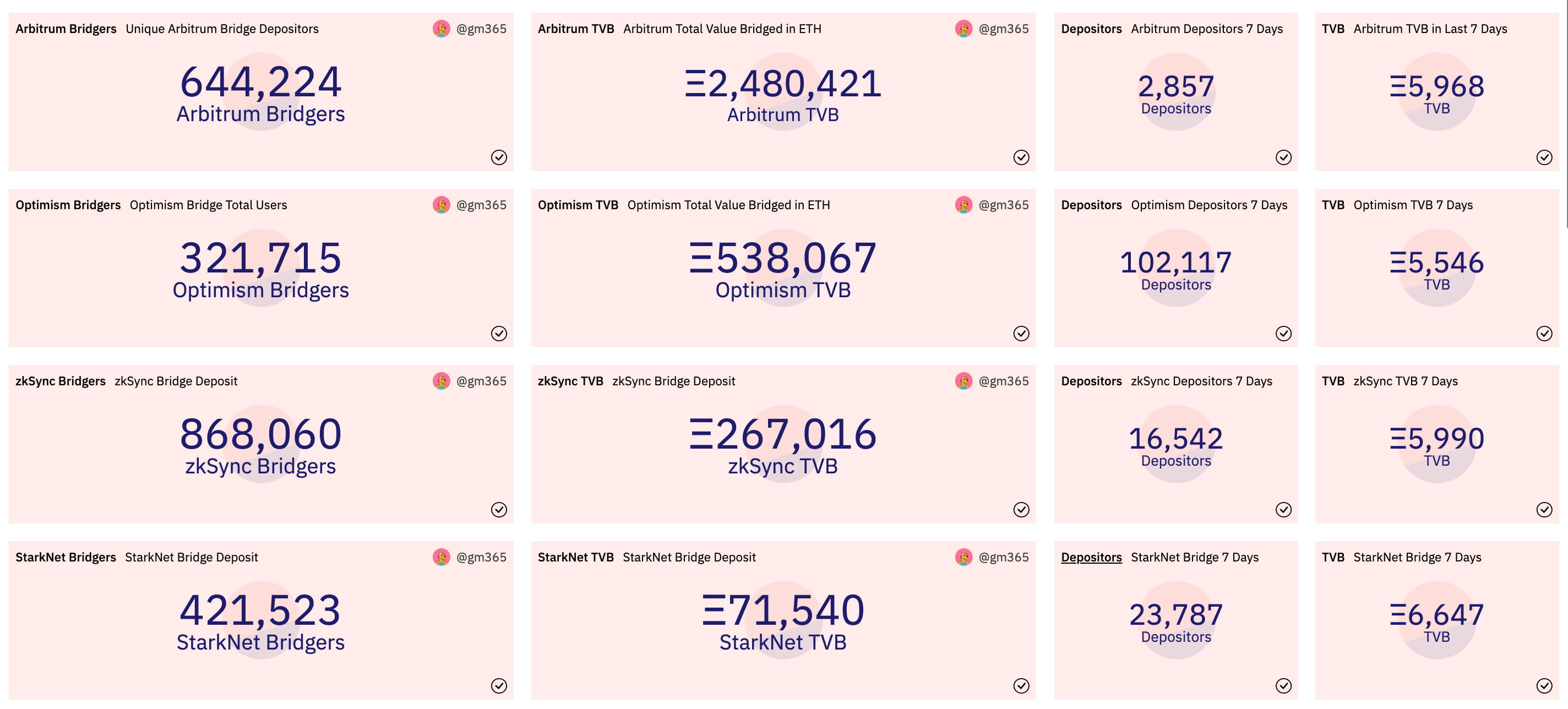Open Arbitrum Bridgers query title
1568x709 pixels.
coord(66,29)
